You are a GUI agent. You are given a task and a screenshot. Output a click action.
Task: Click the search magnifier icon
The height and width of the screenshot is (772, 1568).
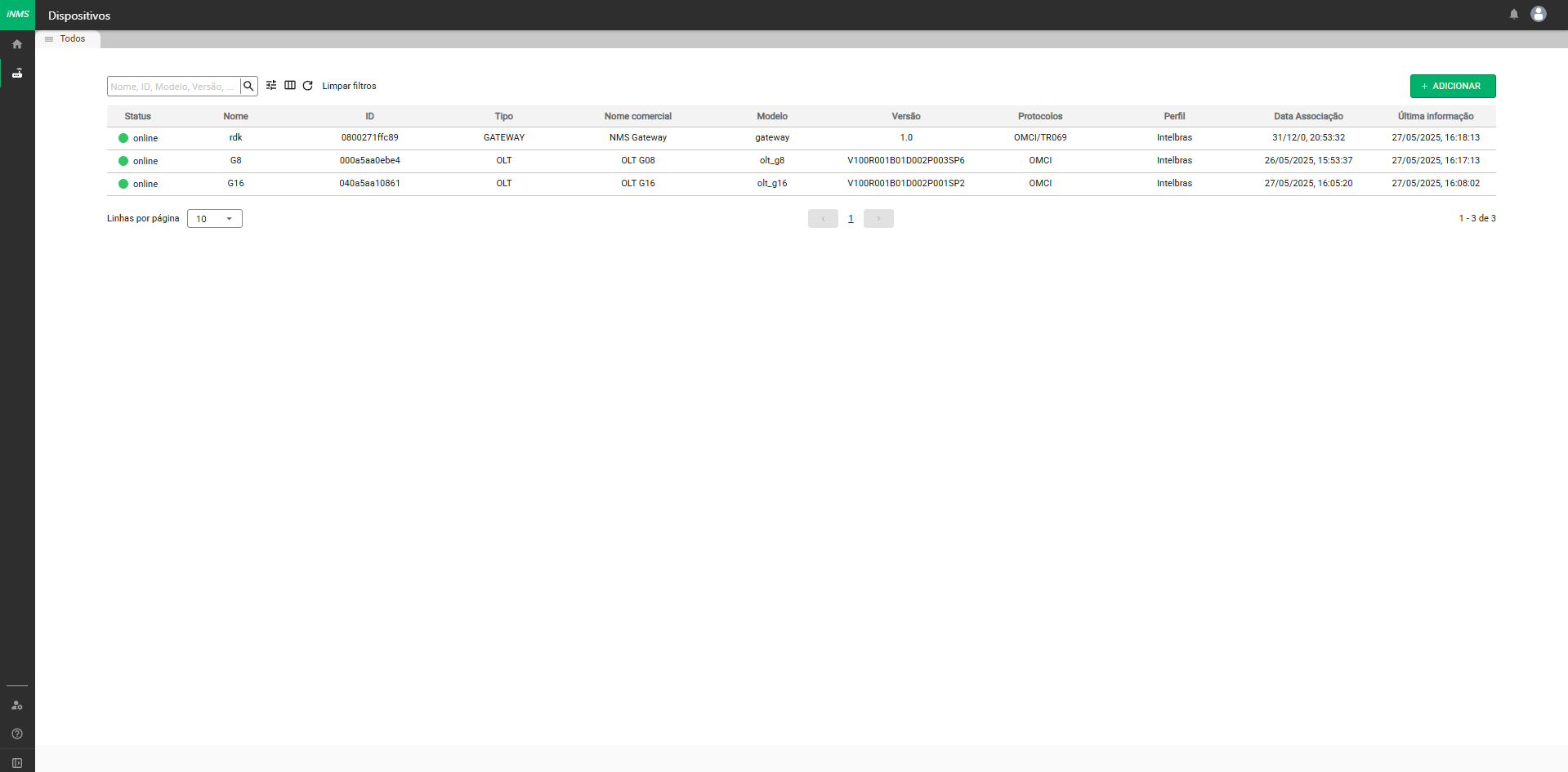249,86
